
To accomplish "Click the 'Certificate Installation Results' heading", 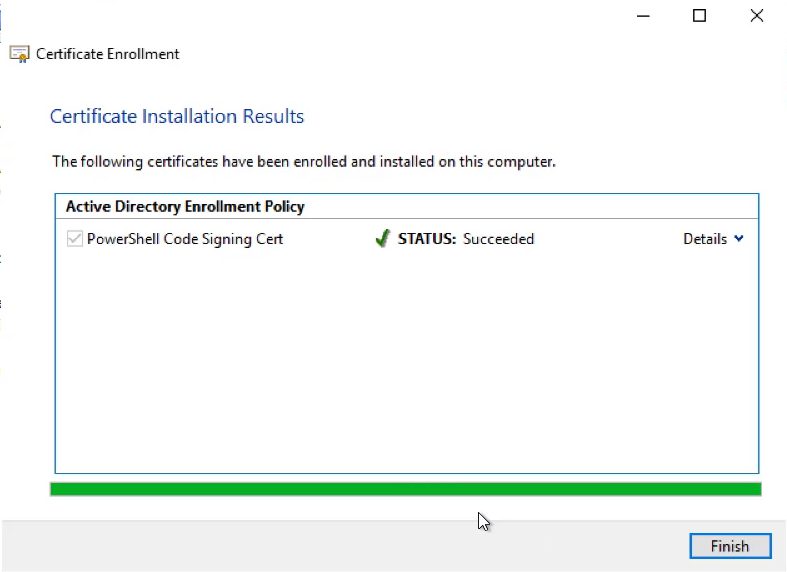I will tap(177, 116).
